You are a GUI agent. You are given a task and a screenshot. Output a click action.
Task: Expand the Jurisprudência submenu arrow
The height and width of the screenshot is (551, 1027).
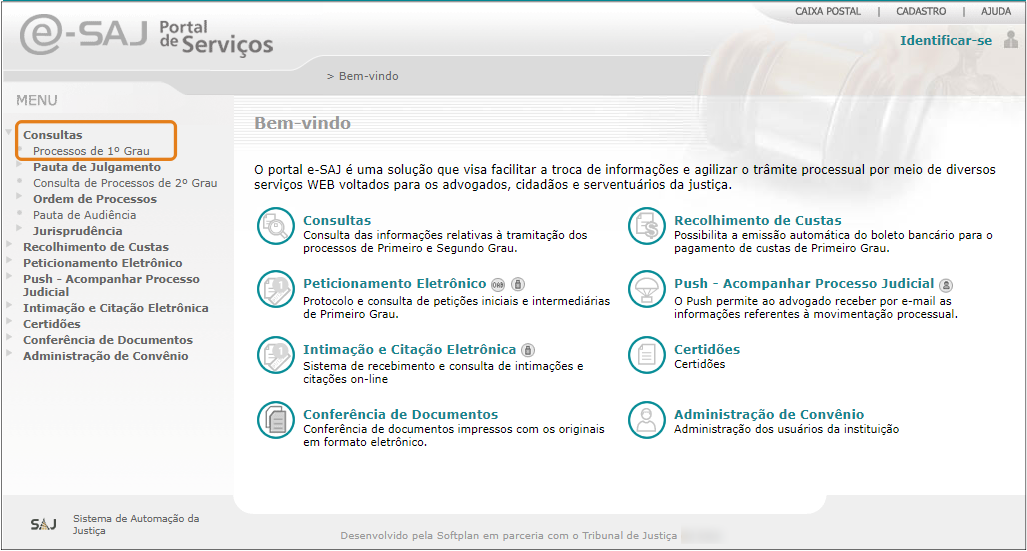click(20, 229)
